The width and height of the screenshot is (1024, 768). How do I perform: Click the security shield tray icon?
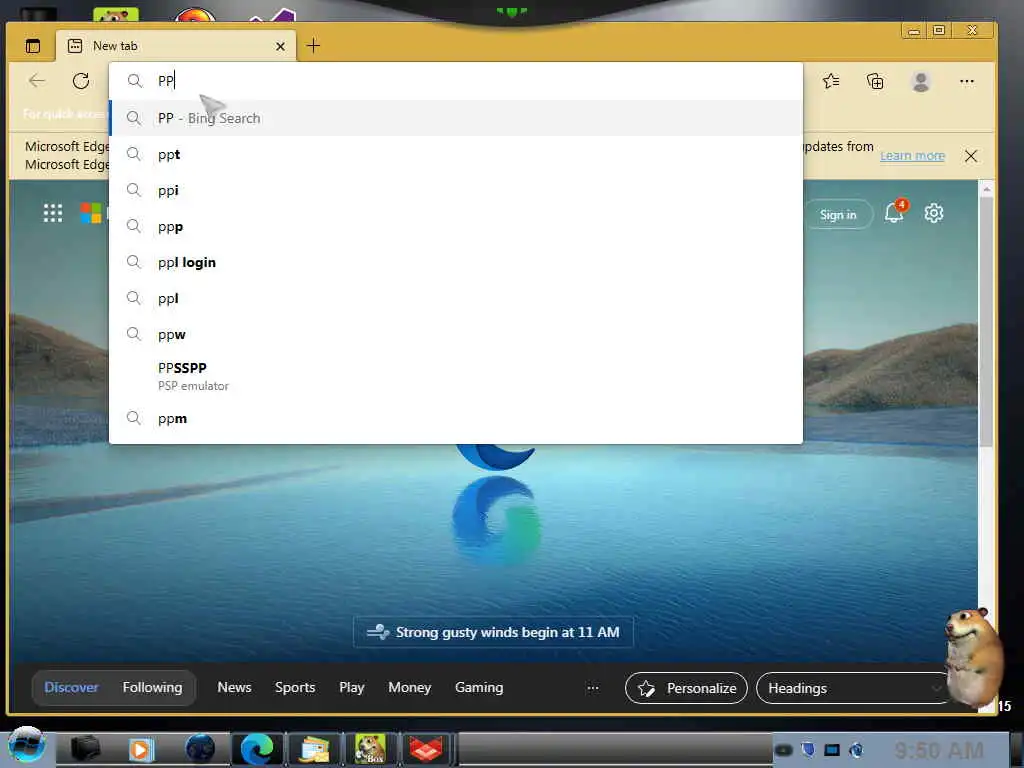[x=808, y=750]
